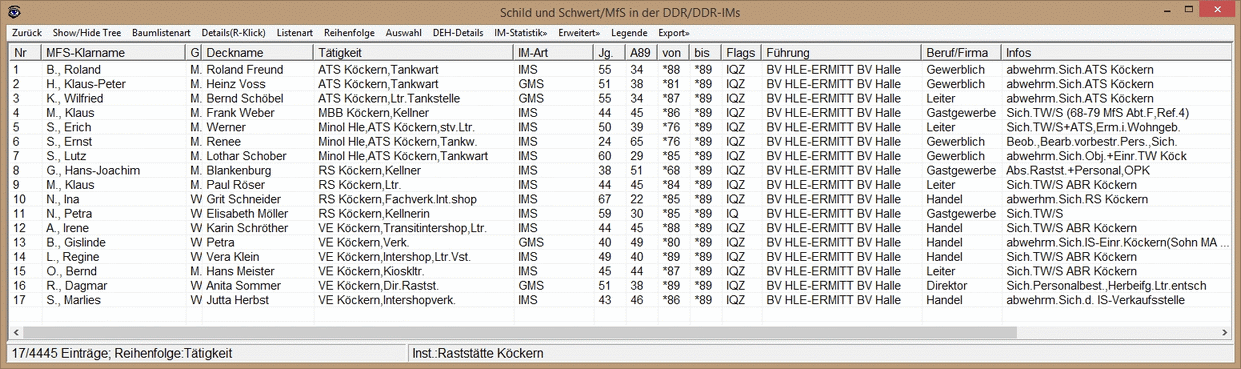Select row H., Klaus-Peter

click(x=620, y=84)
